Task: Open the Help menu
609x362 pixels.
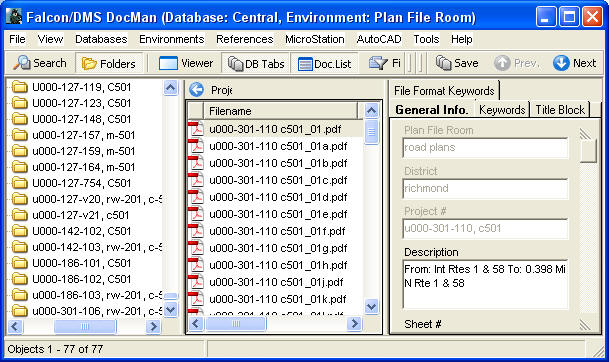Action: 461,39
